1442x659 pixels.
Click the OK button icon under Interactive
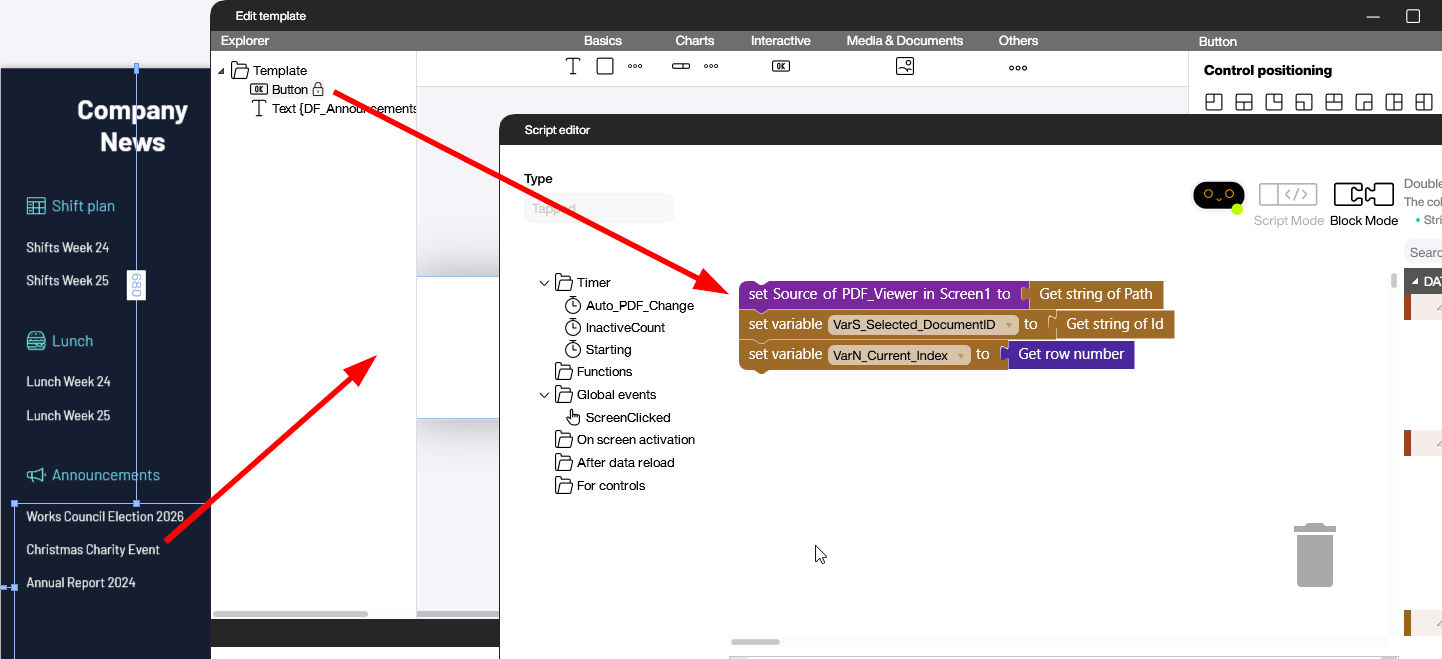coord(781,67)
